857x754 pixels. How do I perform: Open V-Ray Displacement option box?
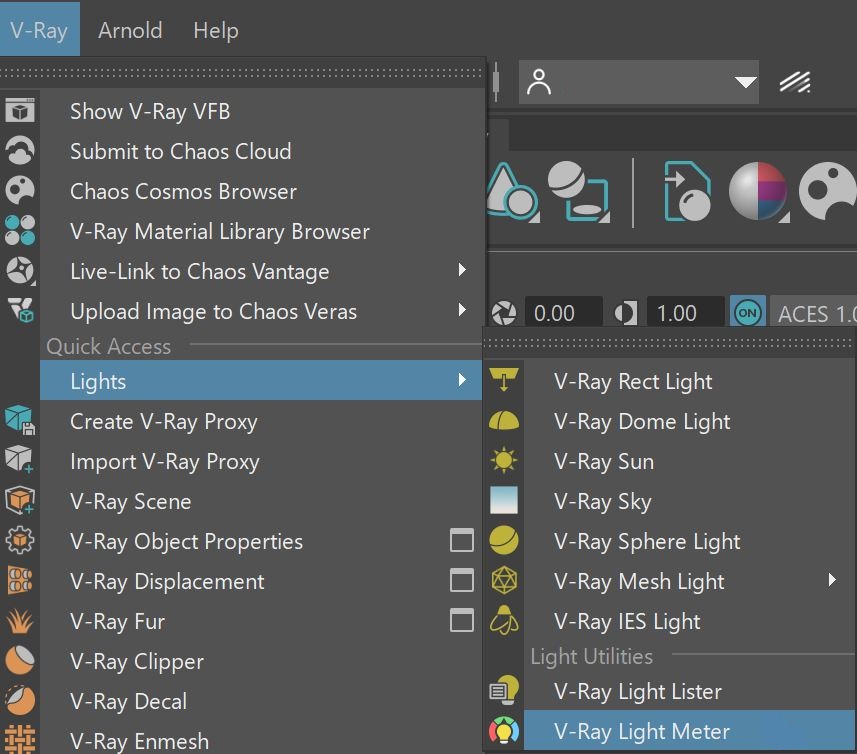tap(462, 580)
